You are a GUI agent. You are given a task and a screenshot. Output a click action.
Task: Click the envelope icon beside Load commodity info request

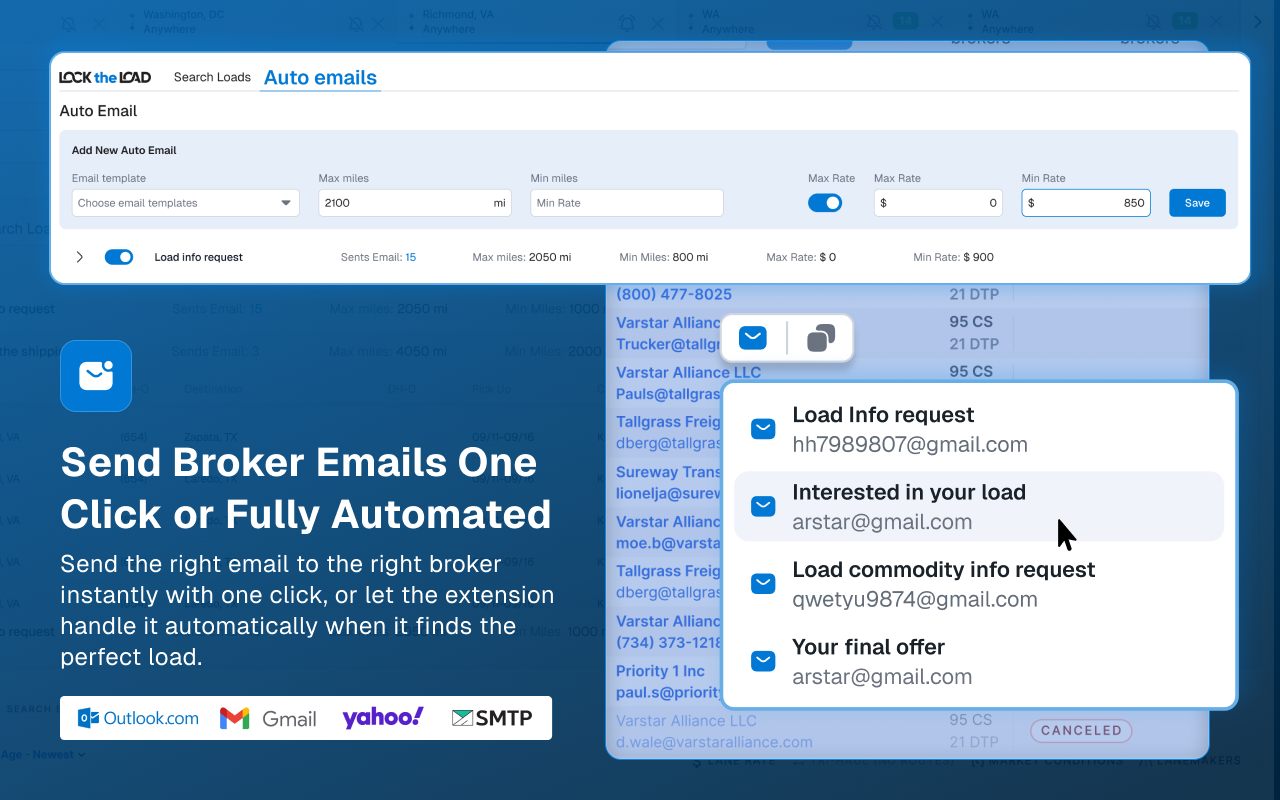(x=763, y=584)
